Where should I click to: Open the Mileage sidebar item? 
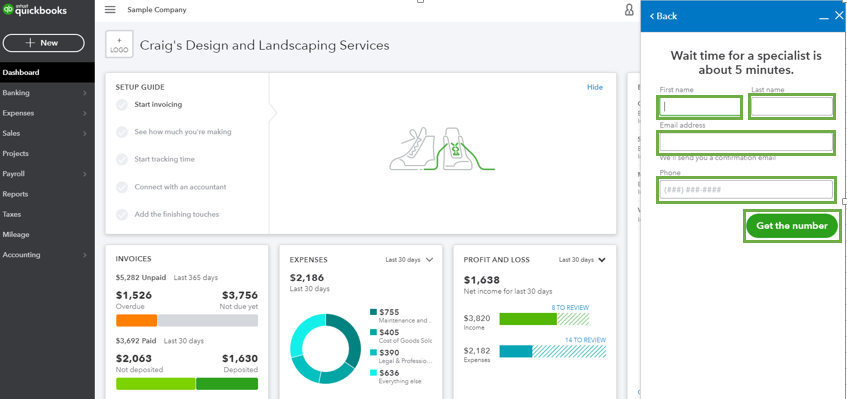(47, 235)
